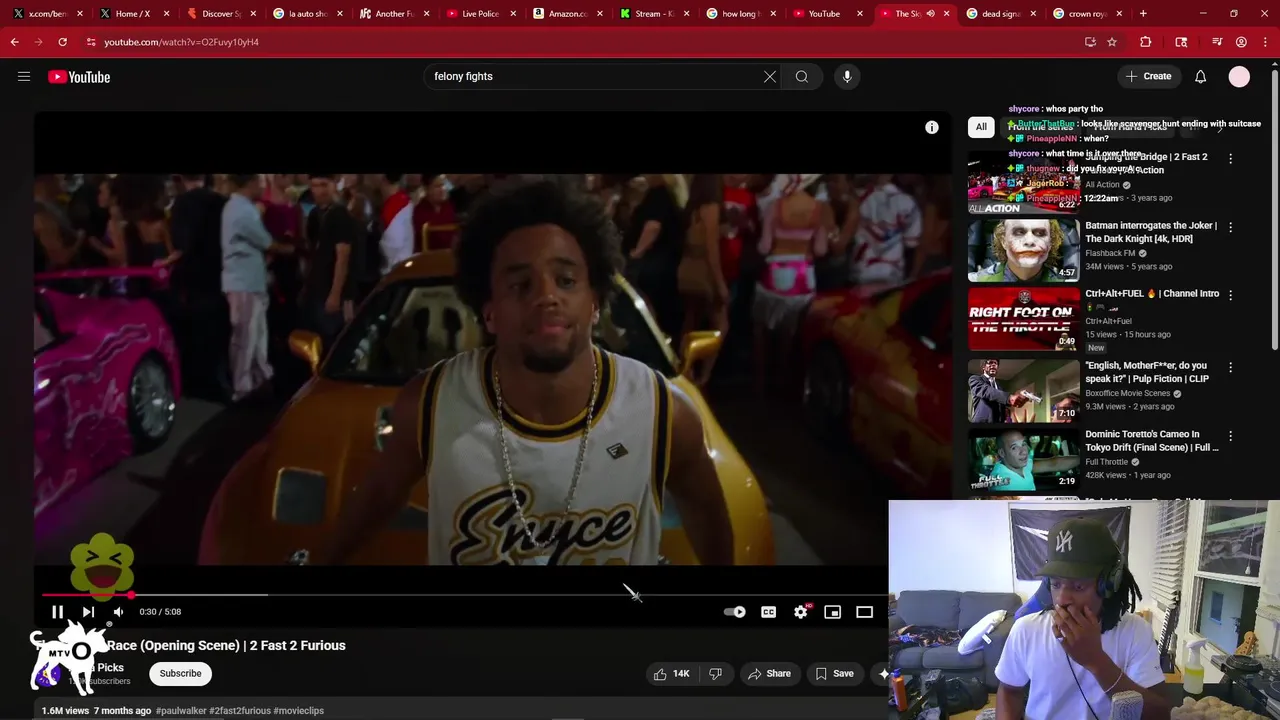Click the #moviecllips hashtag
Viewport: 1280px width, 720px height.
tap(298, 710)
